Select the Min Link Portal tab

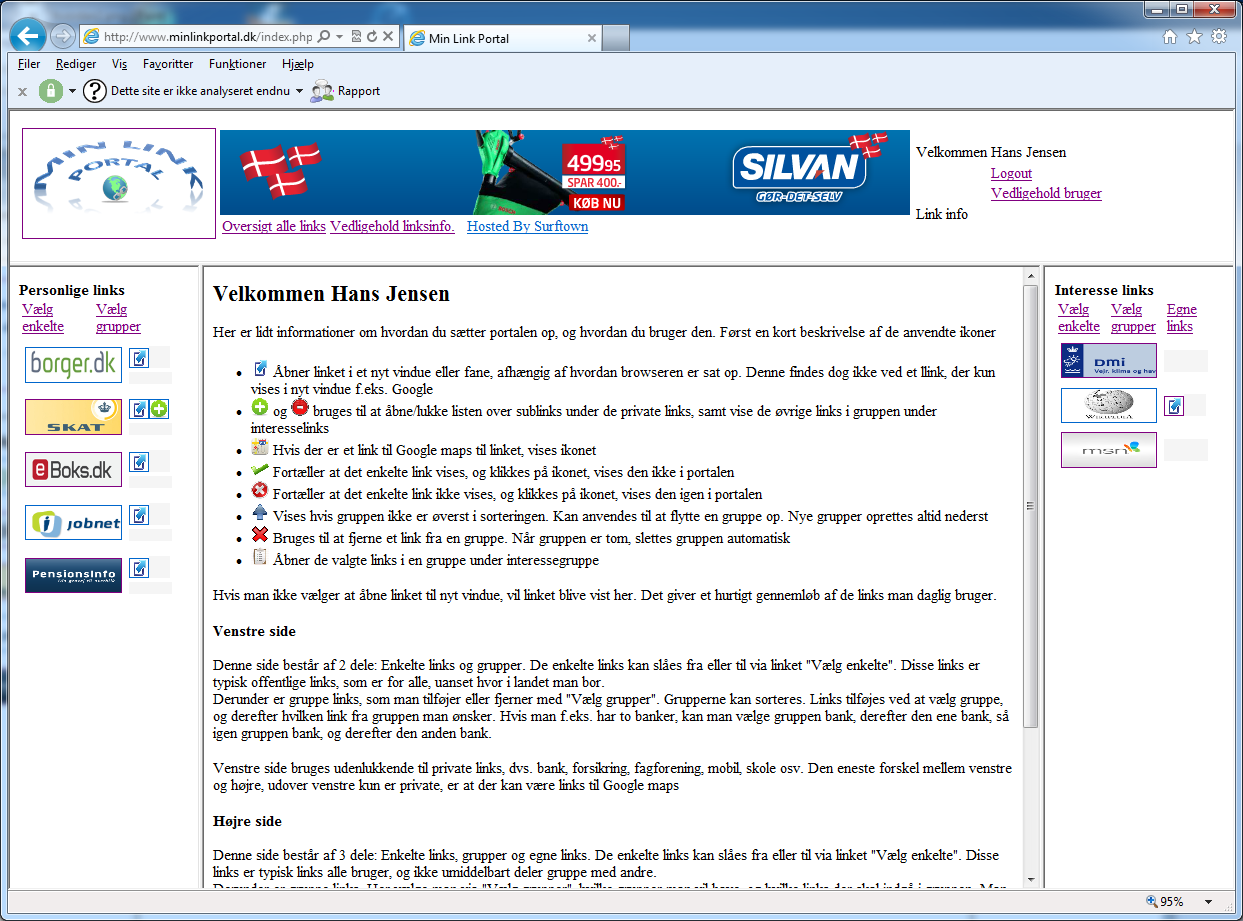[x=503, y=38]
